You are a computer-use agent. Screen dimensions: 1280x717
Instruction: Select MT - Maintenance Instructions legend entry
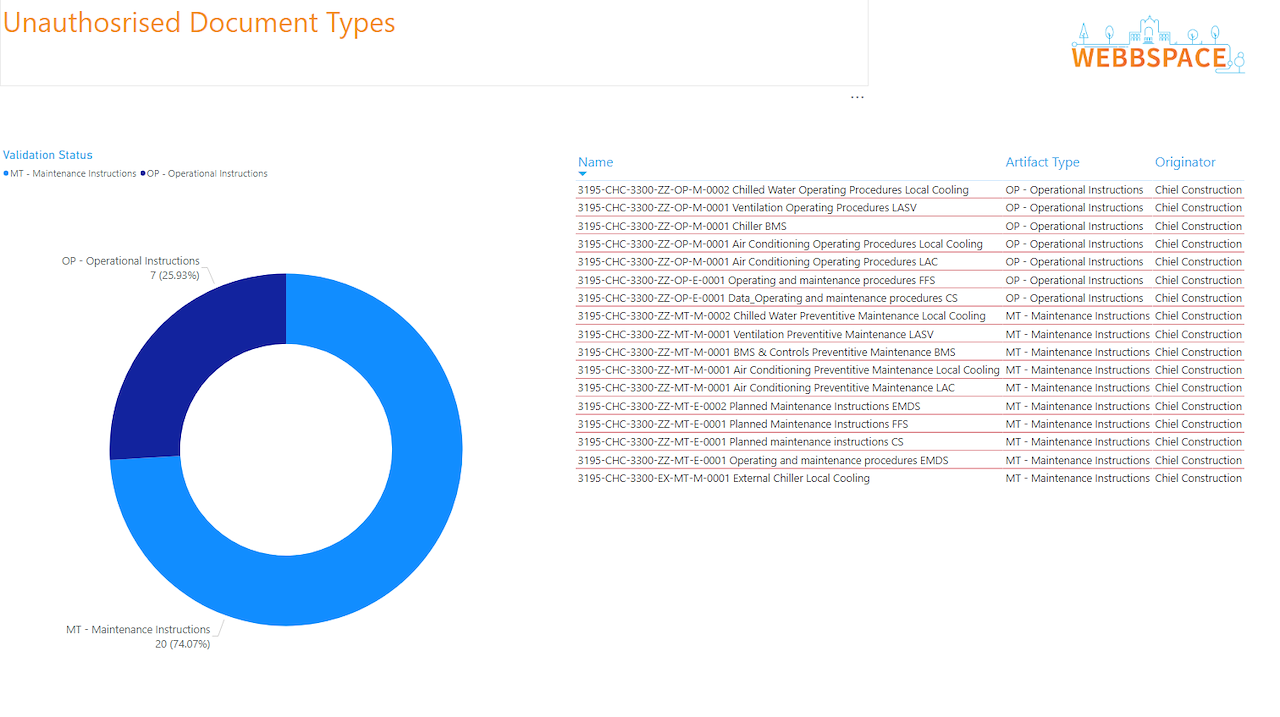[x=70, y=174]
